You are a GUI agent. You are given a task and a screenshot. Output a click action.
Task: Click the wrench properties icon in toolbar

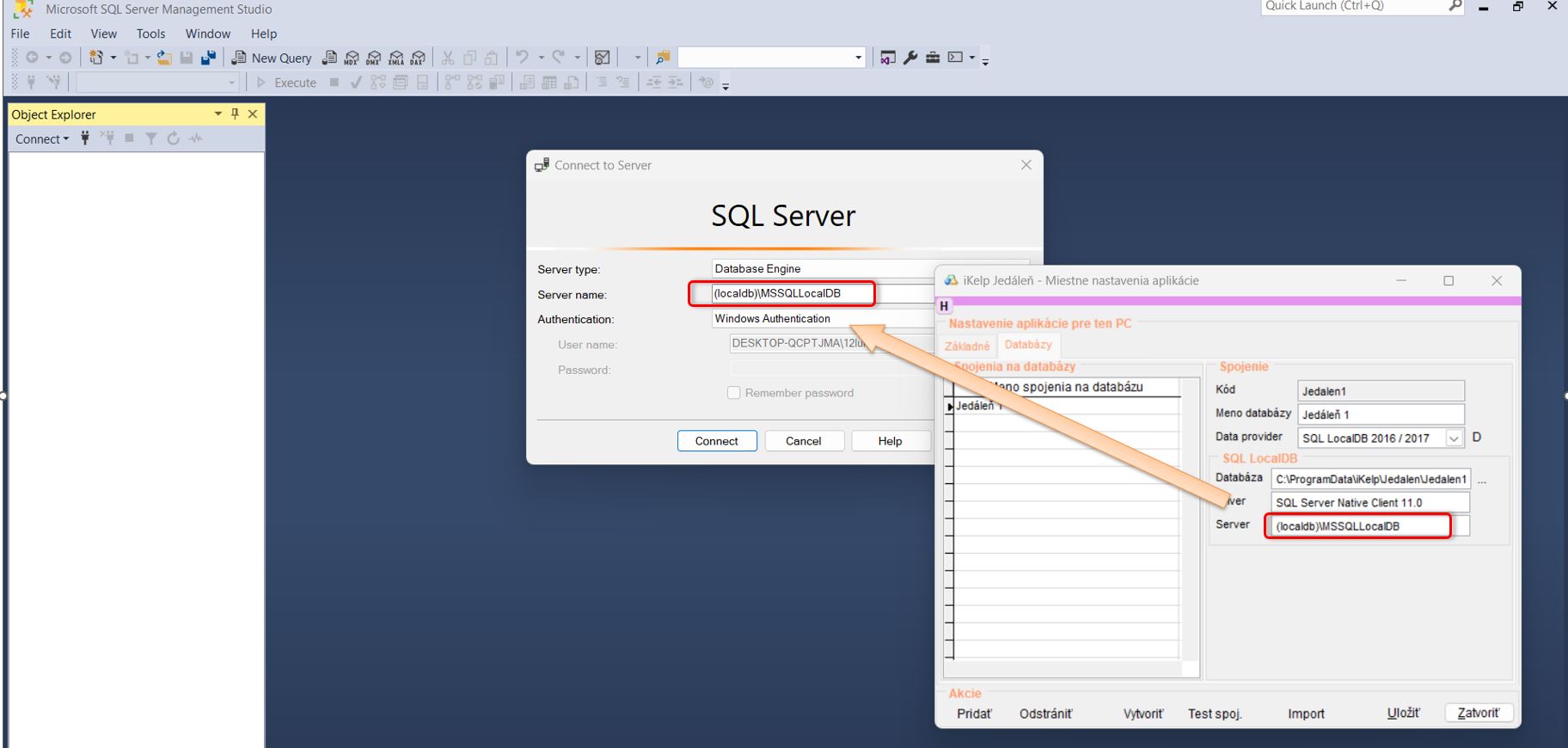(910, 58)
